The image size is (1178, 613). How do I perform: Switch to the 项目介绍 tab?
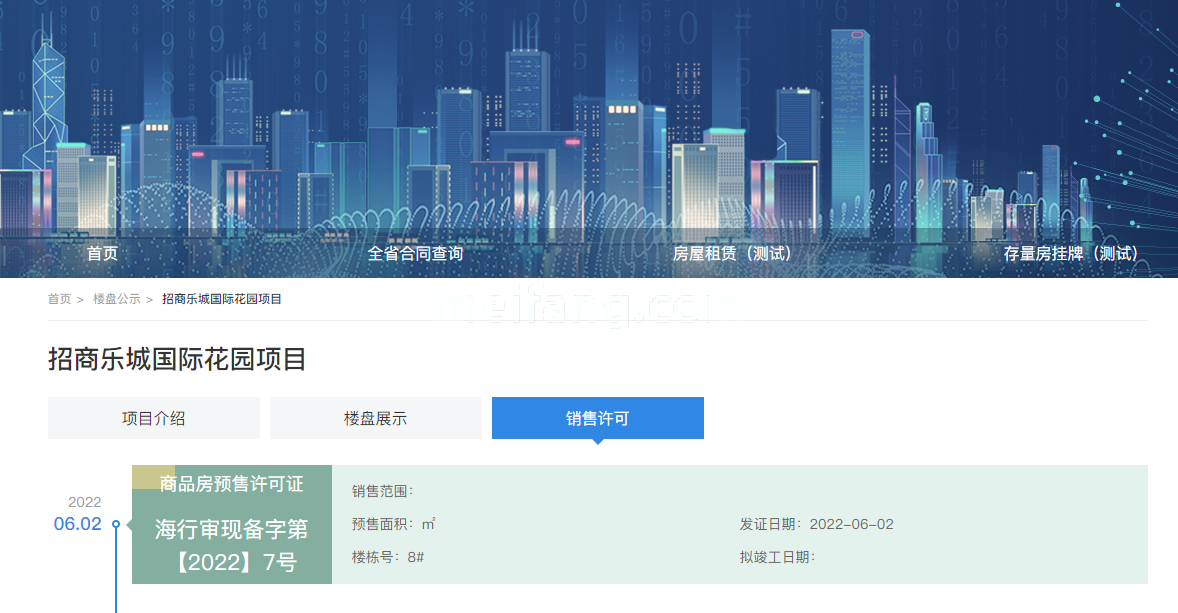tap(154, 418)
